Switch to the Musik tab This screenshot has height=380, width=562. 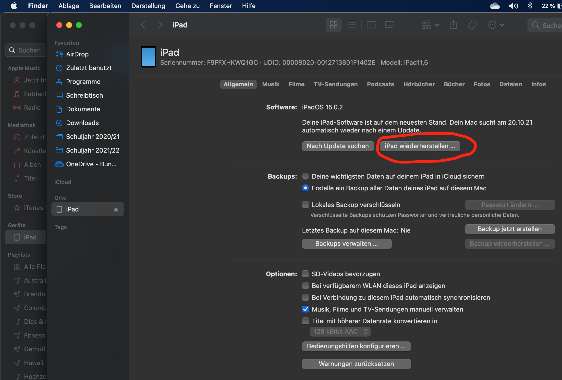pos(271,84)
